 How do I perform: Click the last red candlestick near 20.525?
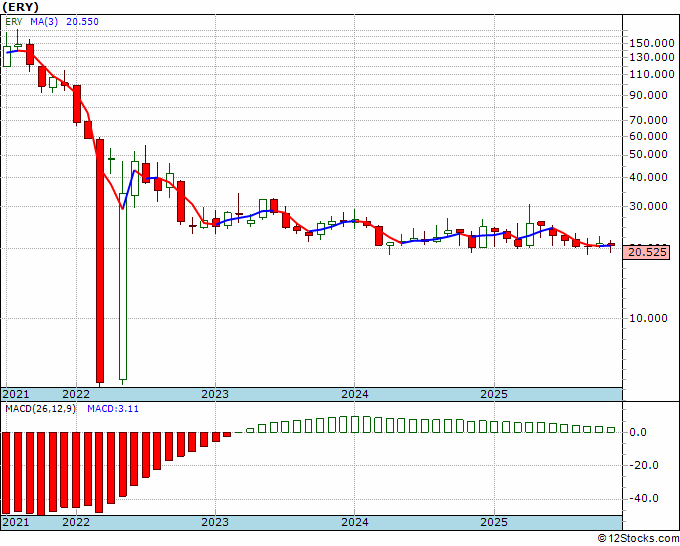click(x=611, y=245)
